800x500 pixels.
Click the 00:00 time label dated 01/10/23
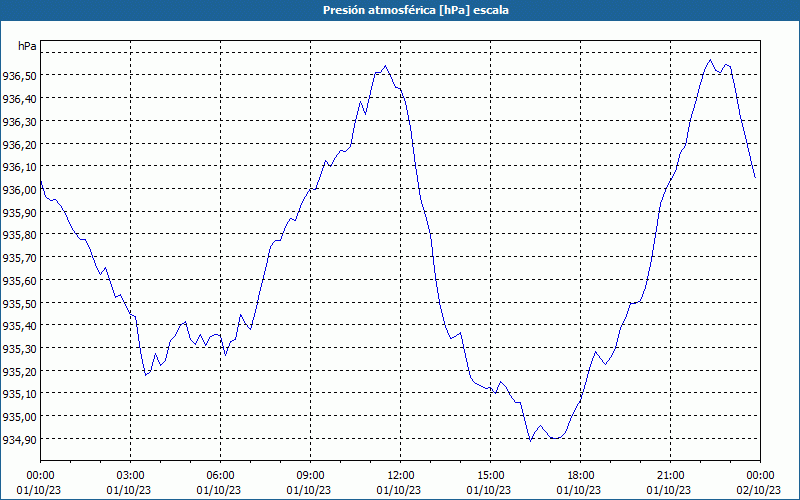pos(40,476)
